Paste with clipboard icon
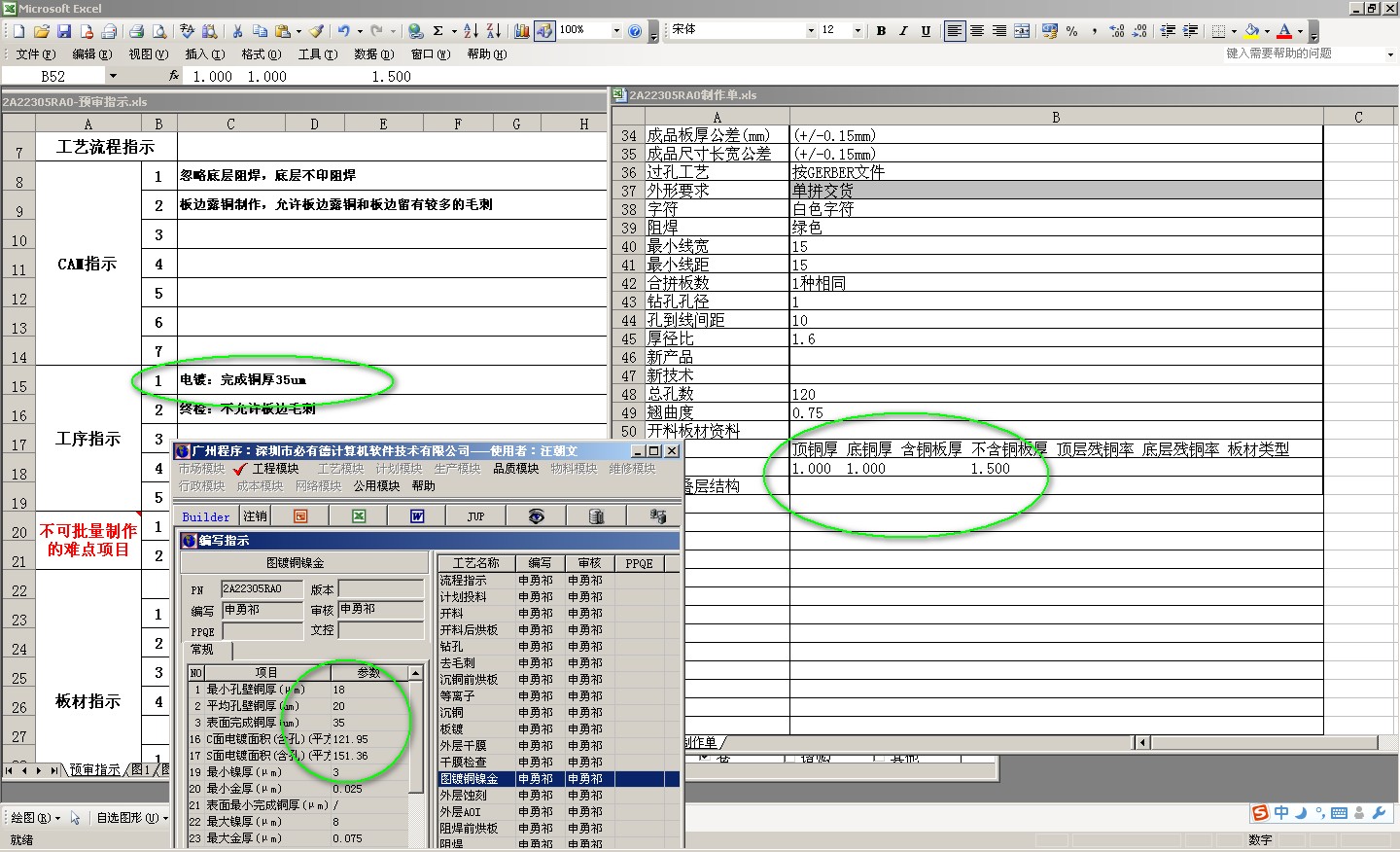Screen dimensions: 1400x852 (x=282, y=31)
